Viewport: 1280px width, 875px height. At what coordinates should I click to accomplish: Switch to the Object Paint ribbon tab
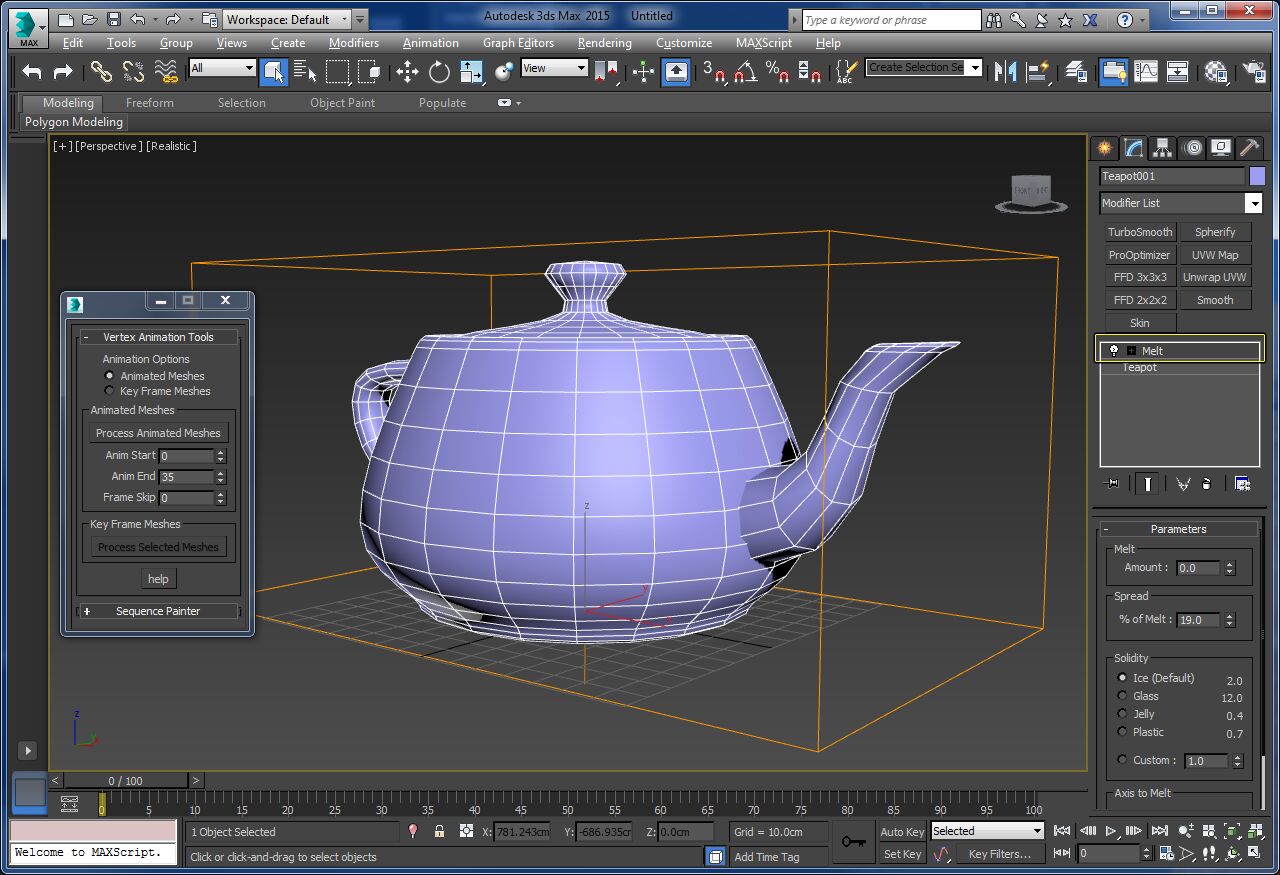pyautogui.click(x=343, y=102)
